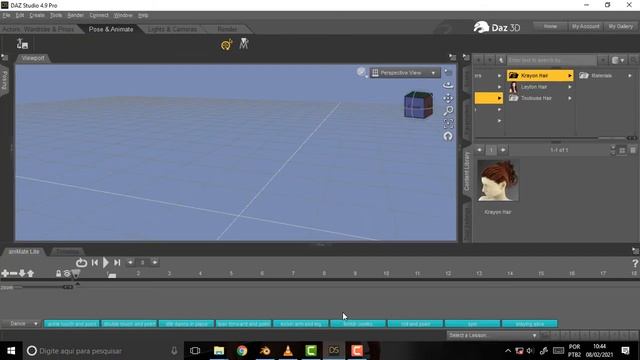This screenshot has width=640, height=360.
Task: Open the File menu
Action: click(x=6, y=15)
